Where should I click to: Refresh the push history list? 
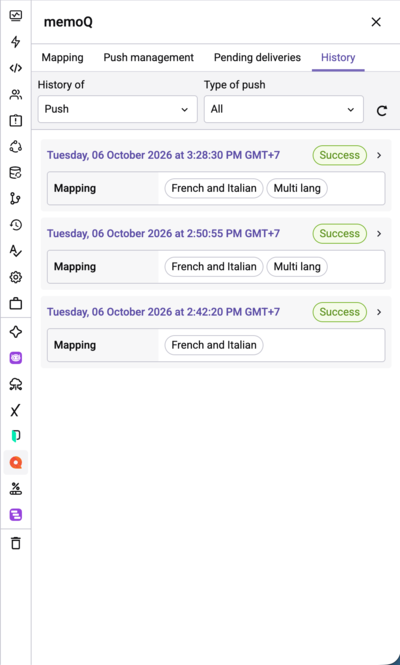pyautogui.click(x=382, y=111)
